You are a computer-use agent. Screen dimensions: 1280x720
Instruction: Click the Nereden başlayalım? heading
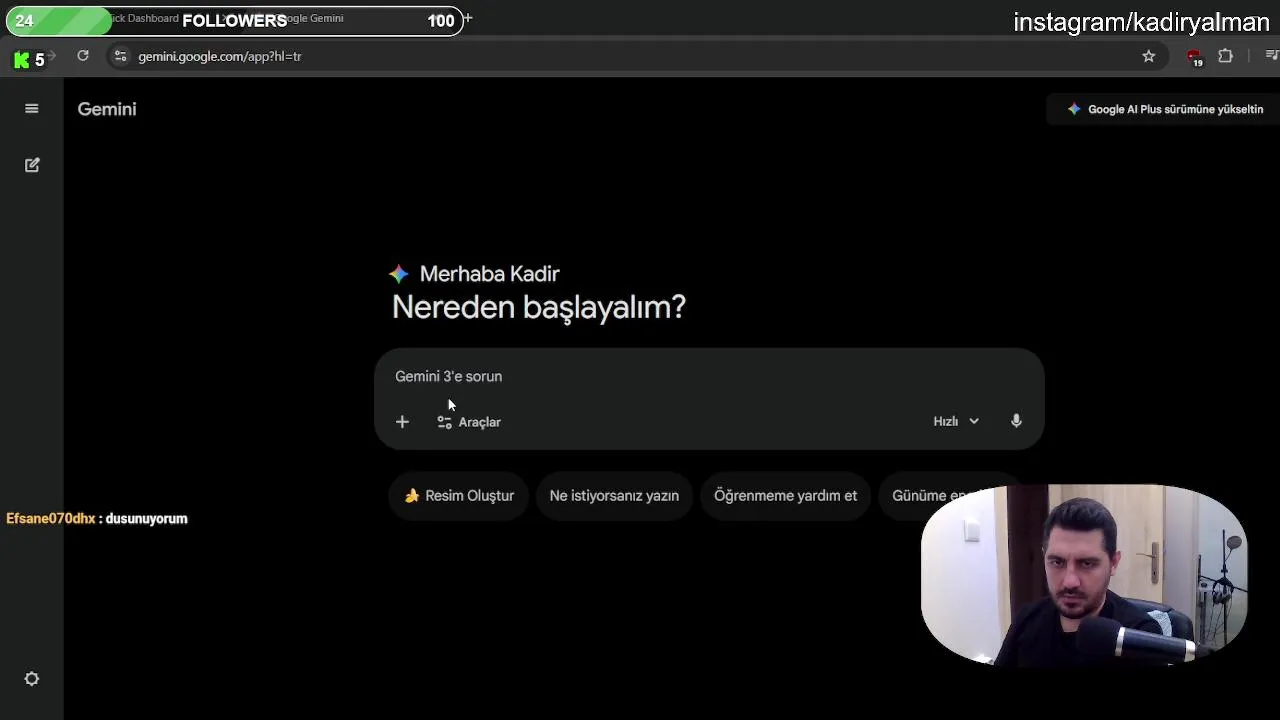tap(538, 307)
